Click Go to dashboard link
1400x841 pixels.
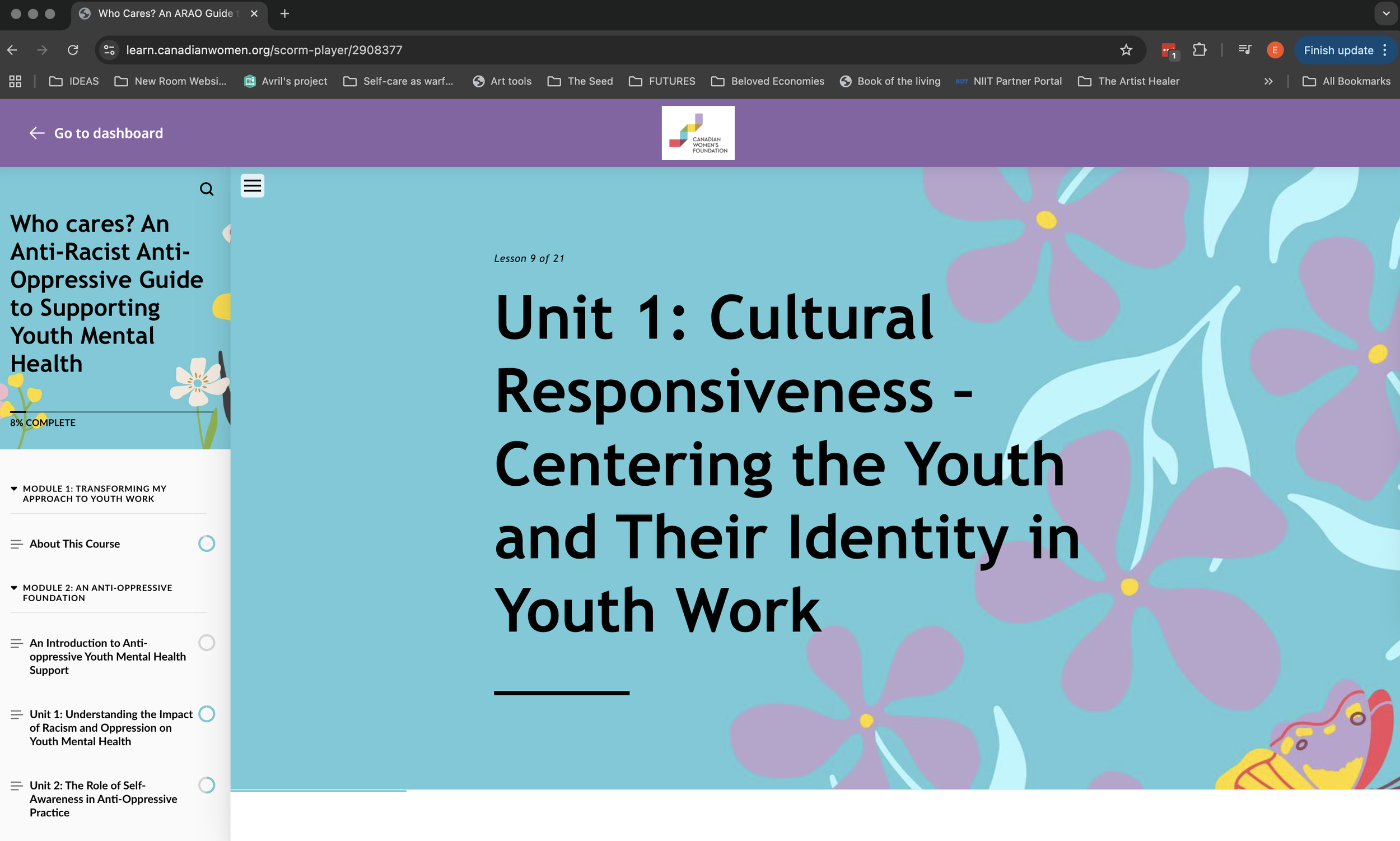click(x=96, y=133)
